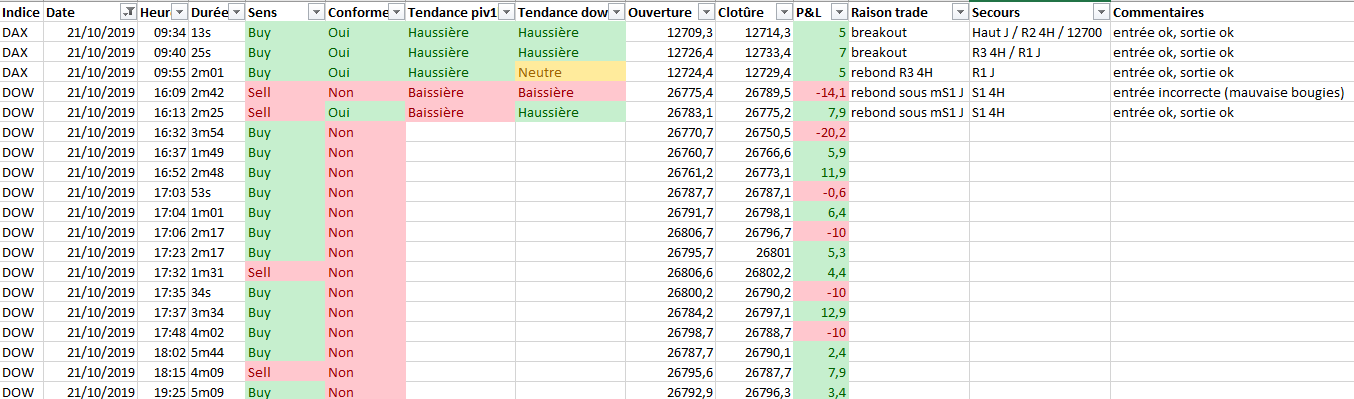Open the Tendance piv1 filter dropdown
The width and height of the screenshot is (1354, 399).
(x=506, y=13)
